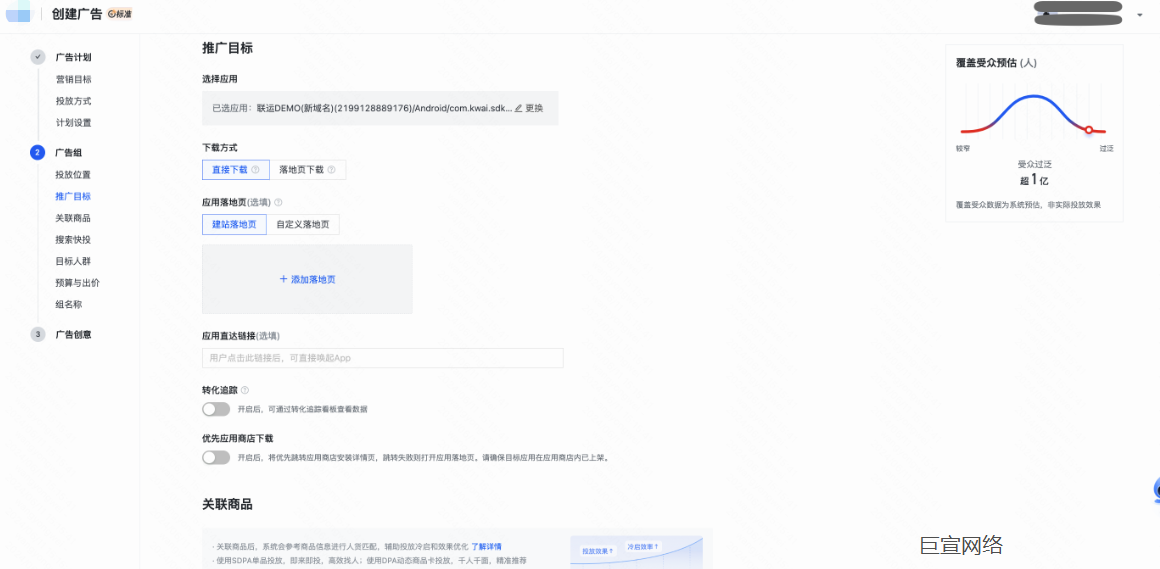
Task: Enable the 转化追踪 toggle switch
Action: [x=215, y=409]
